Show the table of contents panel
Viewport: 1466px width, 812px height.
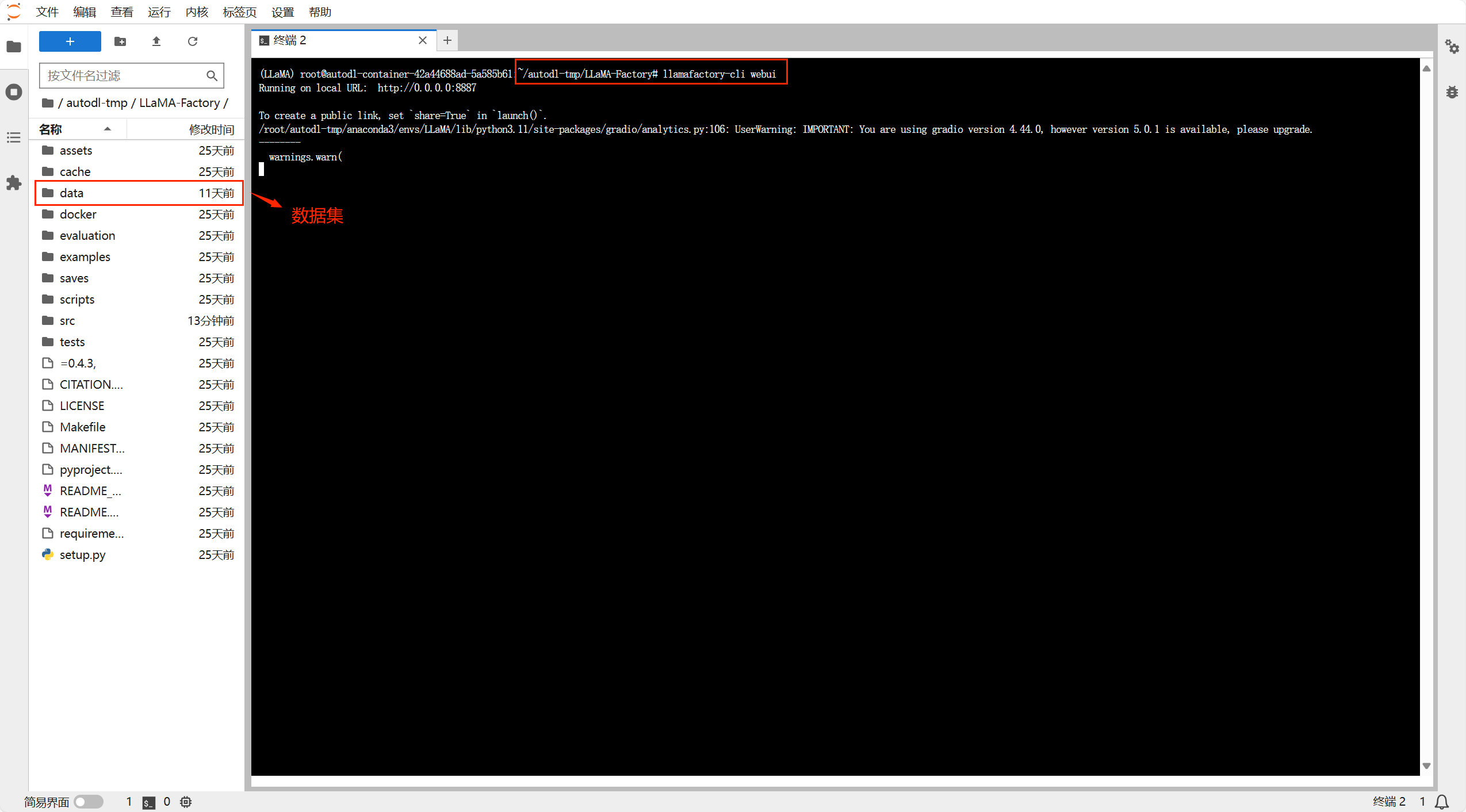(14, 137)
